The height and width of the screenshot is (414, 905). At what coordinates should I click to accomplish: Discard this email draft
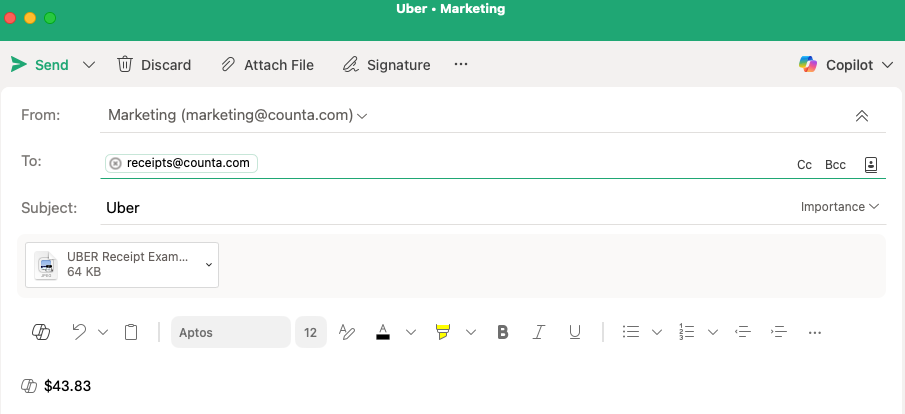pyautogui.click(x=154, y=65)
